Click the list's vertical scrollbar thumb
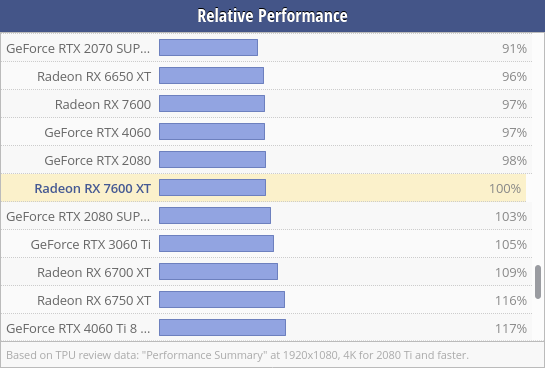Viewport: 545px width, 368px height. point(538,282)
